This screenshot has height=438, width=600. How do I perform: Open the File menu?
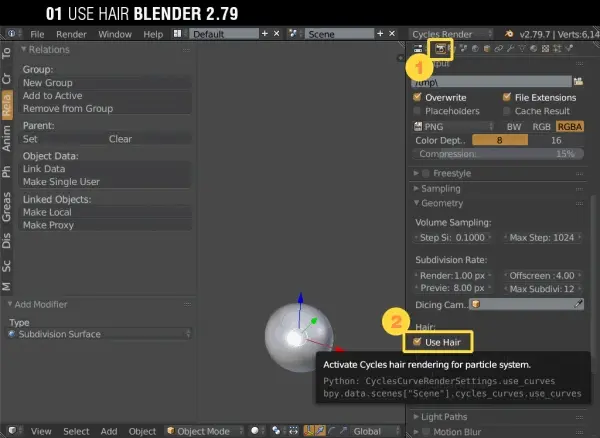tap(37, 34)
